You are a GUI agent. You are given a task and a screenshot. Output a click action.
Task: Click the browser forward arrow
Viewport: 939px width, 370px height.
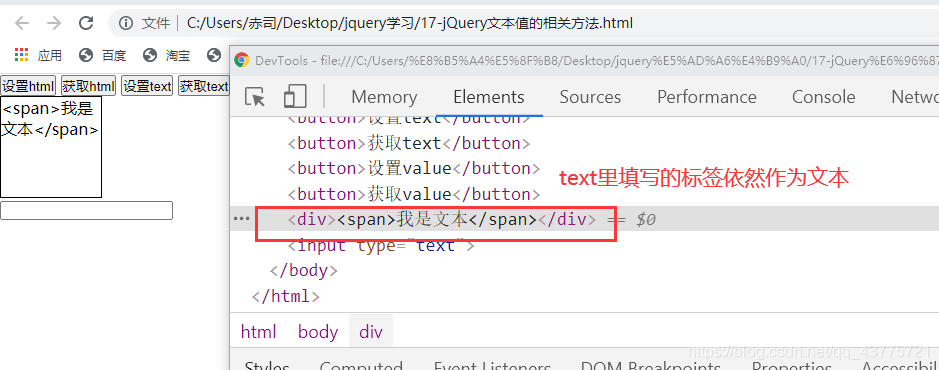[54, 23]
